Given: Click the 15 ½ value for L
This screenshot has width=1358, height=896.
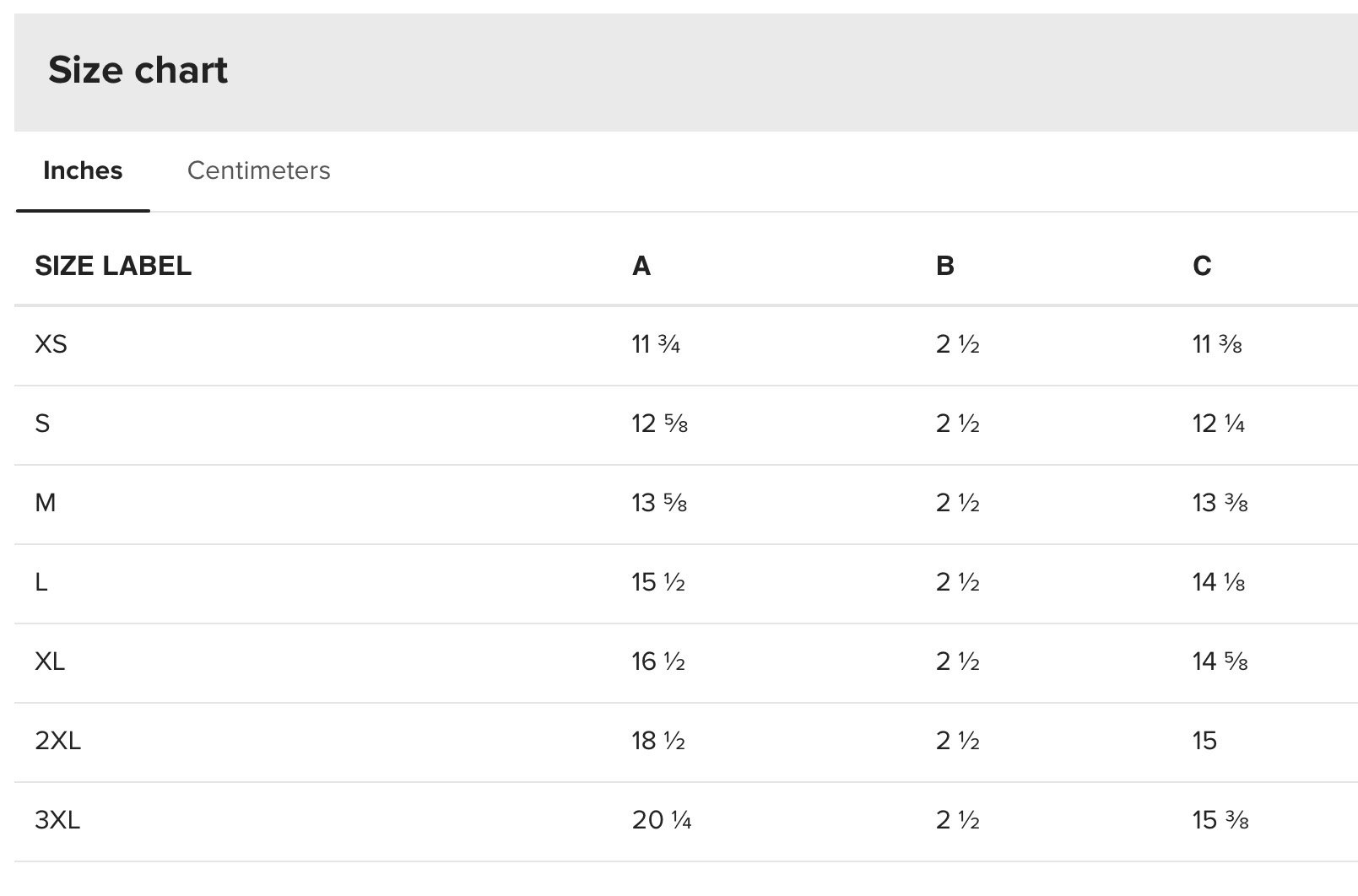Looking at the screenshot, I should coord(658,582).
